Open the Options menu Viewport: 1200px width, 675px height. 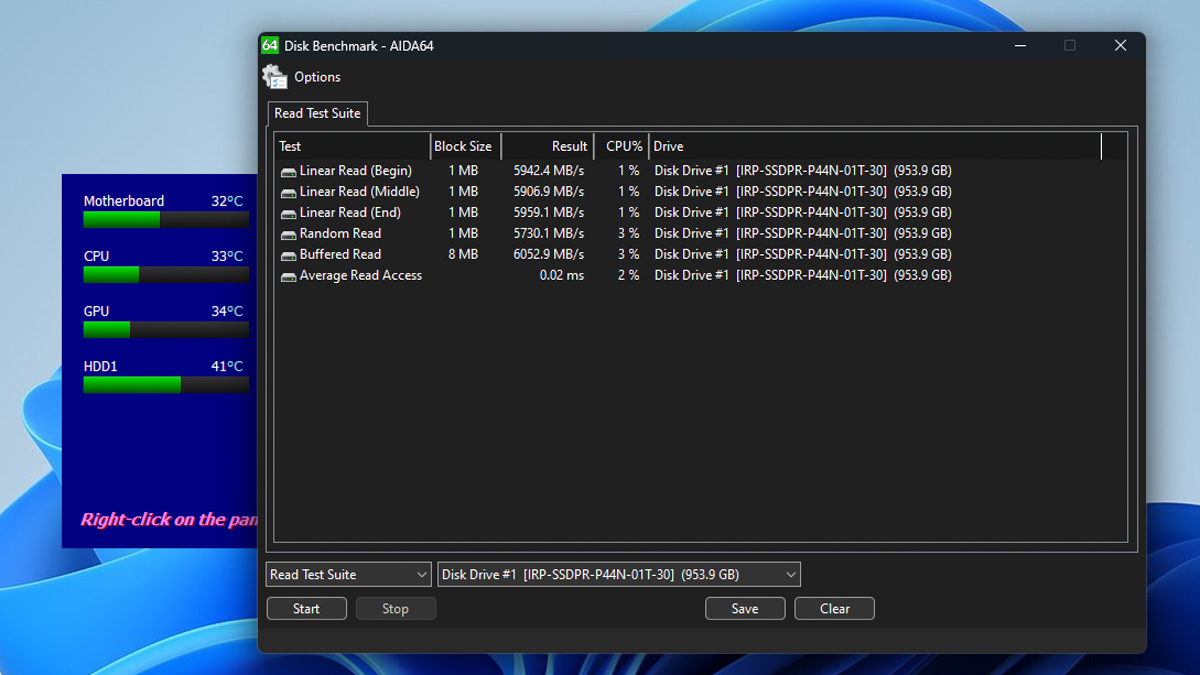(317, 77)
